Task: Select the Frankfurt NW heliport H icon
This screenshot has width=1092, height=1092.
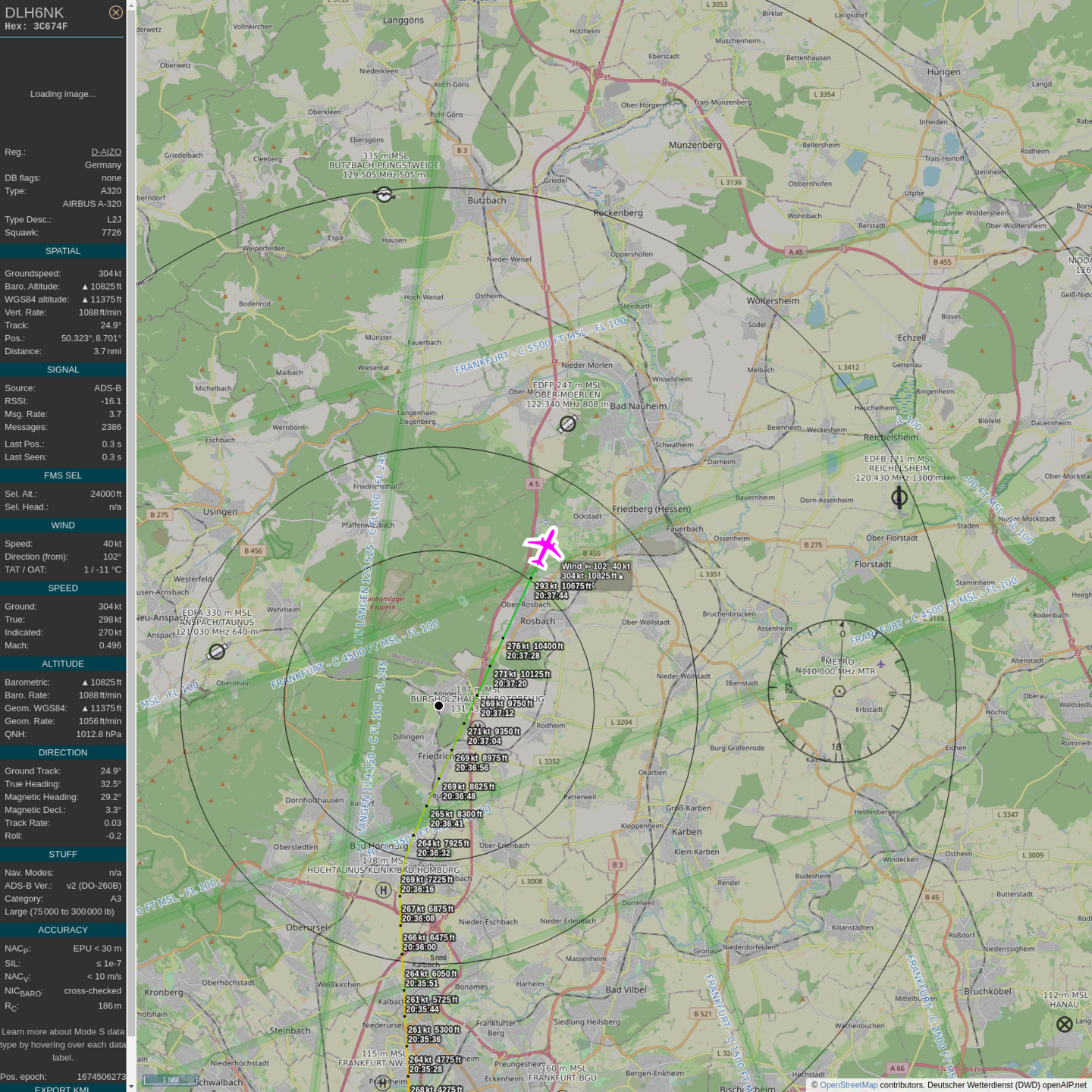Action: 383,1083
